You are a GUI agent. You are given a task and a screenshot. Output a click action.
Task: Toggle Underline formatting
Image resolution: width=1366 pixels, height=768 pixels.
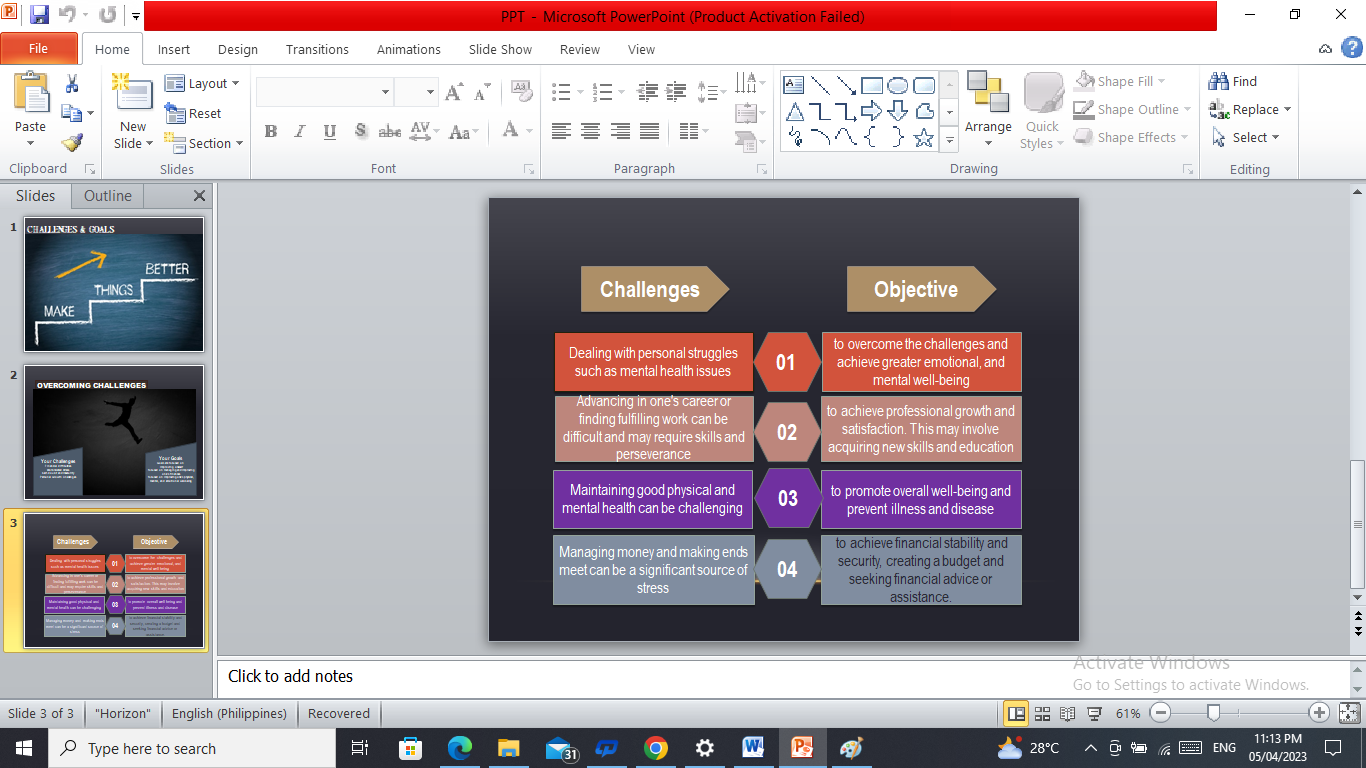[x=330, y=131]
